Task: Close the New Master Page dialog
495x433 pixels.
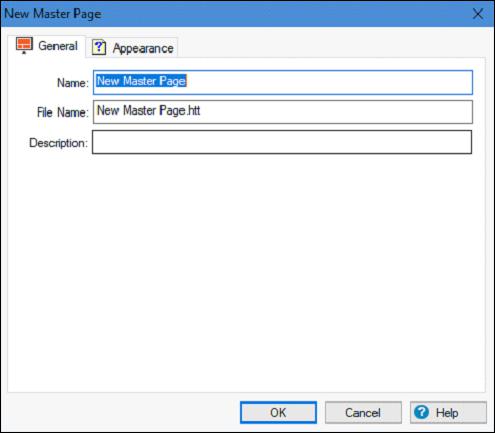Action: tap(478, 14)
